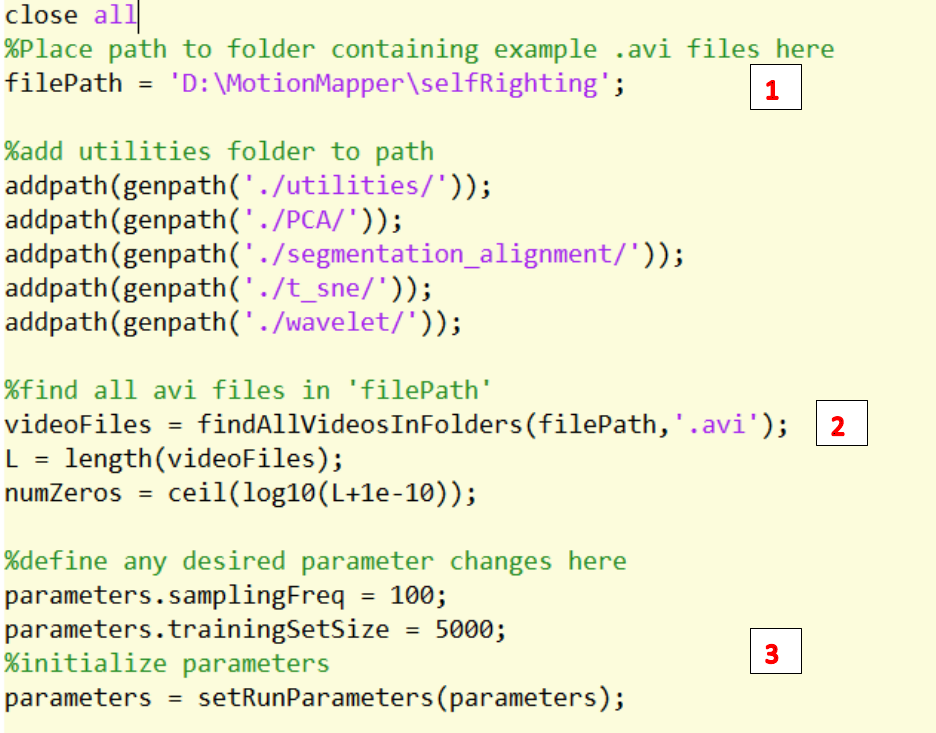Click the 'parameters.trainingSetSize = 5000;' line
The image size is (936, 733).
click(x=255, y=629)
